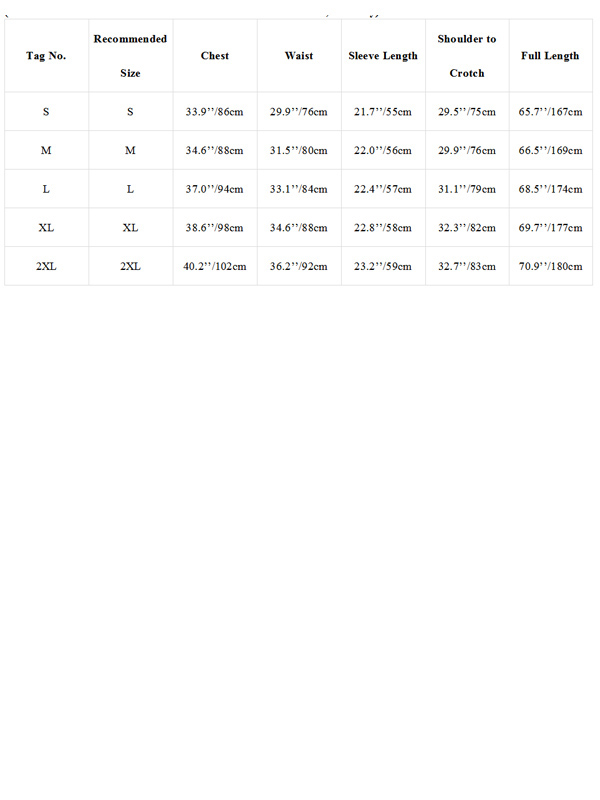Click the Chest column header
This screenshot has height=800, width=600.
pyautogui.click(x=215, y=56)
